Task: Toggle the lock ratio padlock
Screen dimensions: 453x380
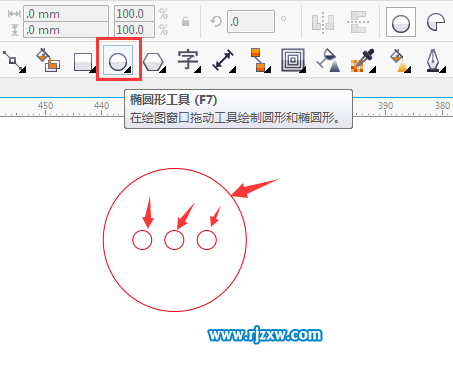Action: [186, 22]
